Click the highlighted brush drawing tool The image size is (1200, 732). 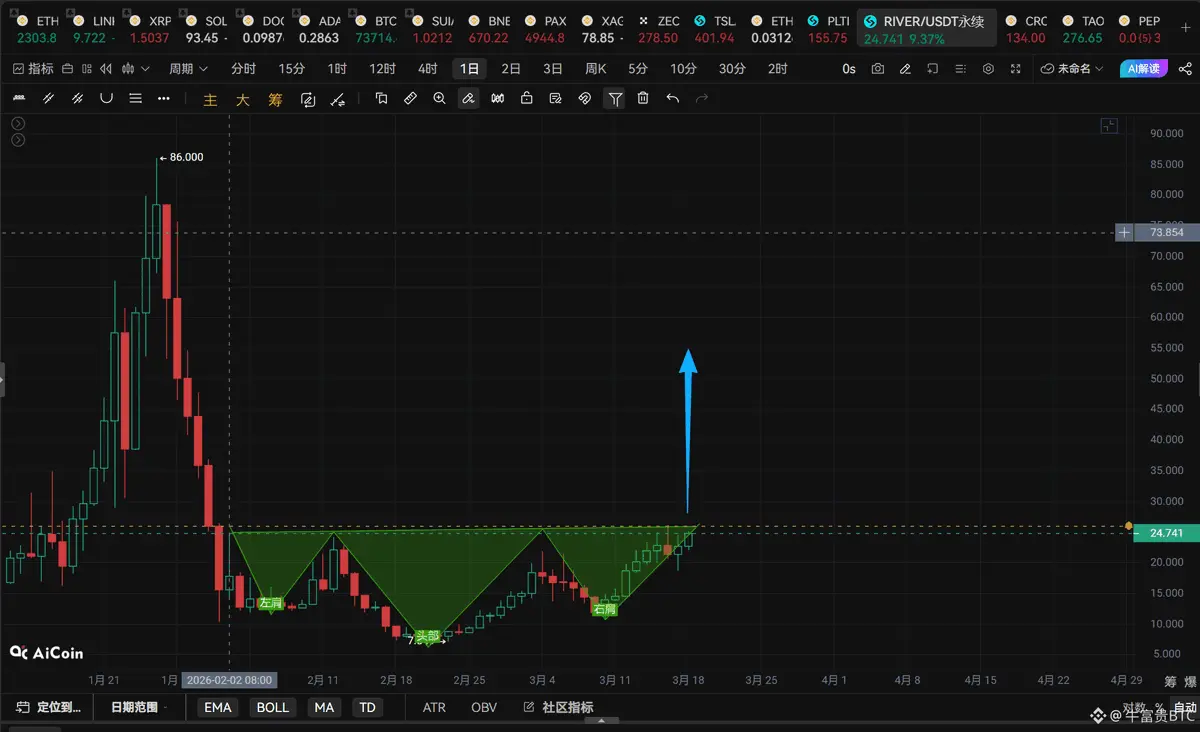pos(468,99)
